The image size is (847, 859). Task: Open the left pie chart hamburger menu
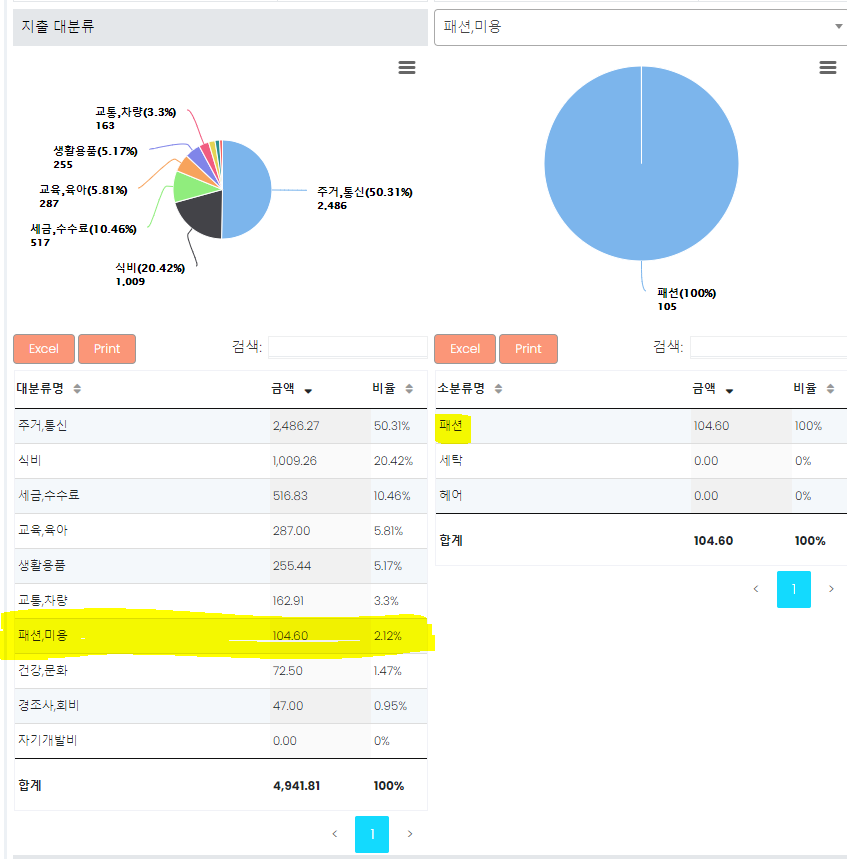(x=406, y=67)
